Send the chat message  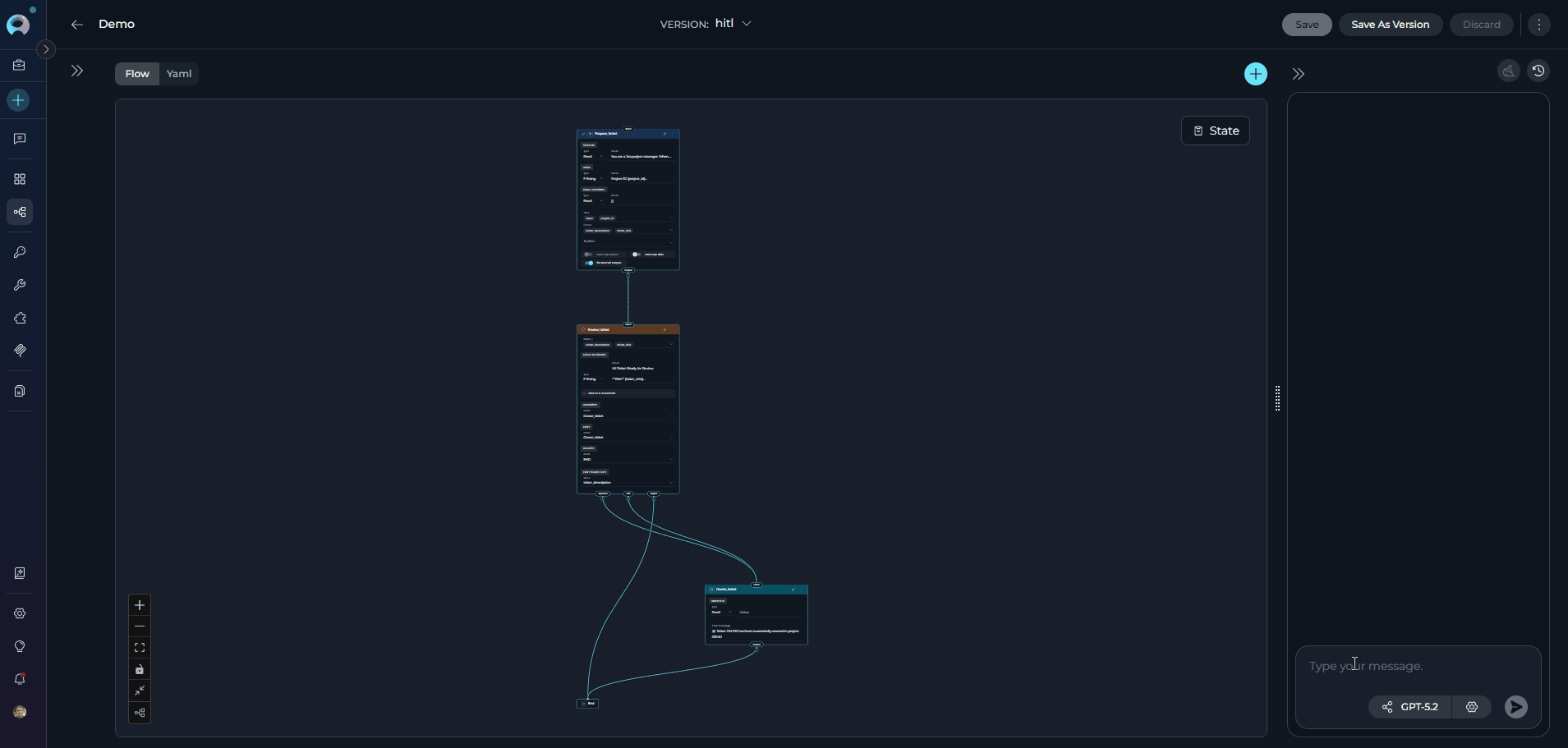point(1515,707)
